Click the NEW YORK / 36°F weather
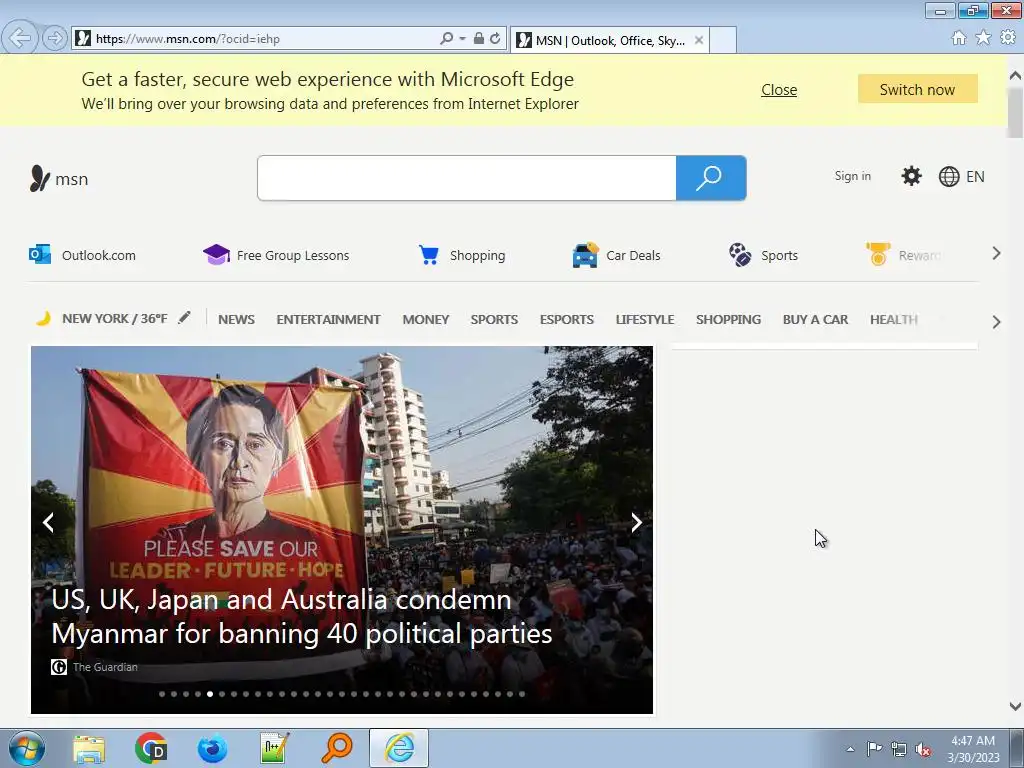The image size is (1024, 768). pos(114,319)
